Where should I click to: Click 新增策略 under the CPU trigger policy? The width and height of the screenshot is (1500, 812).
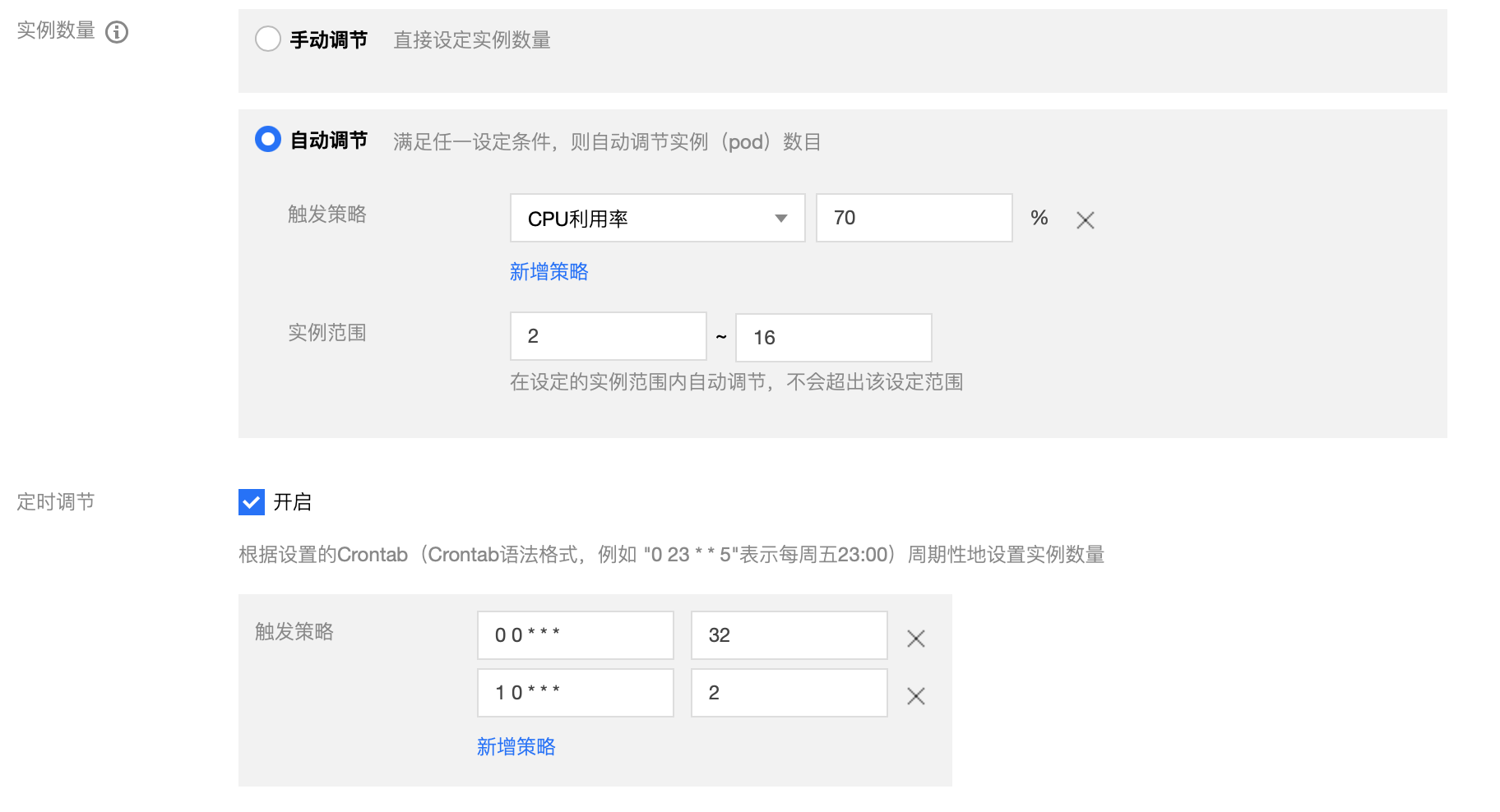tap(549, 272)
